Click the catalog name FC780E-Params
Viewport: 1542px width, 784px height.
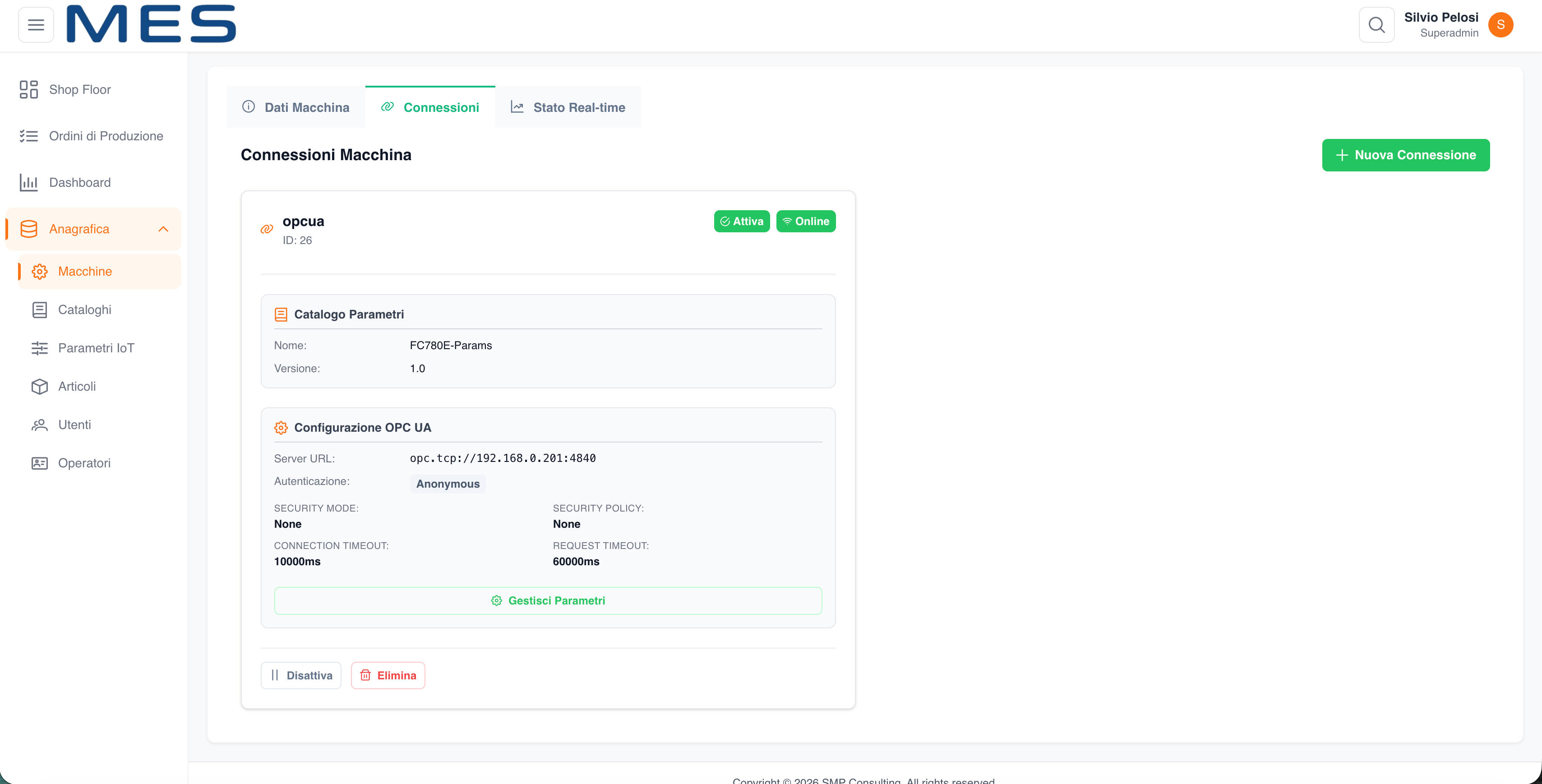pos(451,346)
